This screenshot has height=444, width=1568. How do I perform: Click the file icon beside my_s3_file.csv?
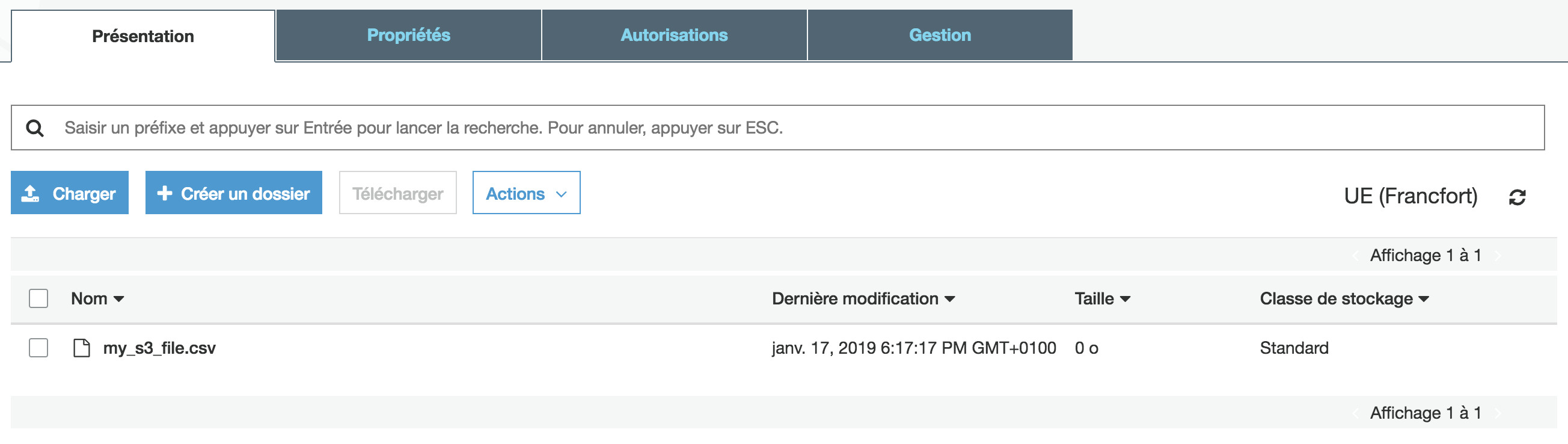point(82,348)
